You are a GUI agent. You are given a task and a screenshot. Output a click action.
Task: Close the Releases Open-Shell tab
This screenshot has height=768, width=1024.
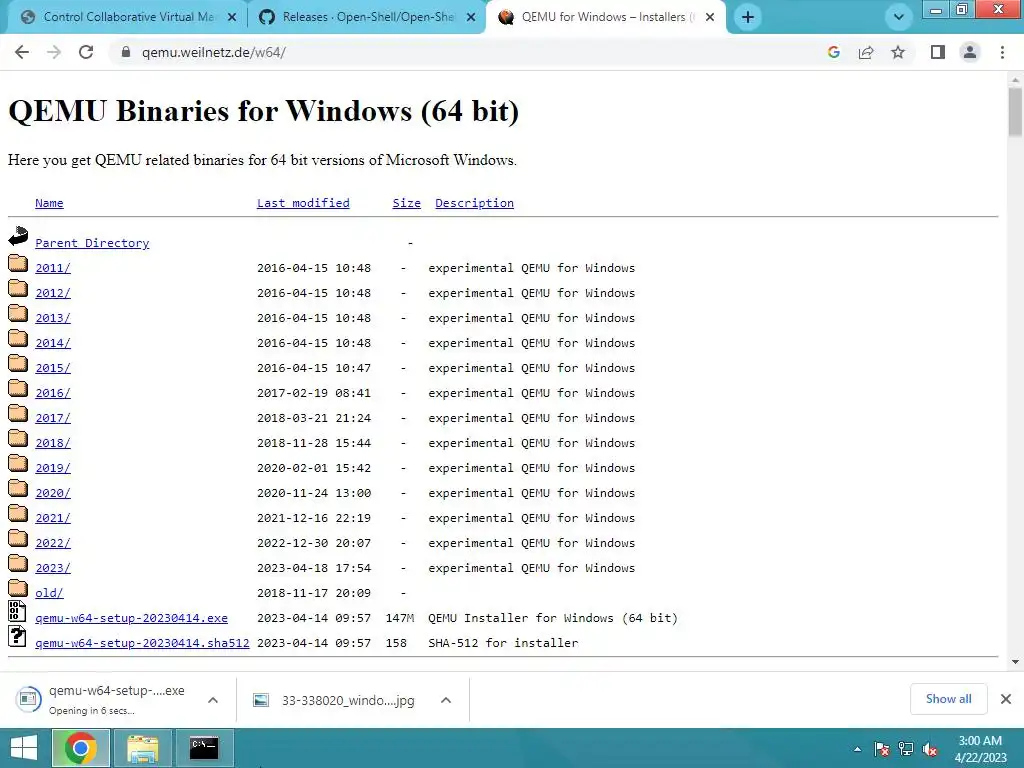click(x=471, y=18)
